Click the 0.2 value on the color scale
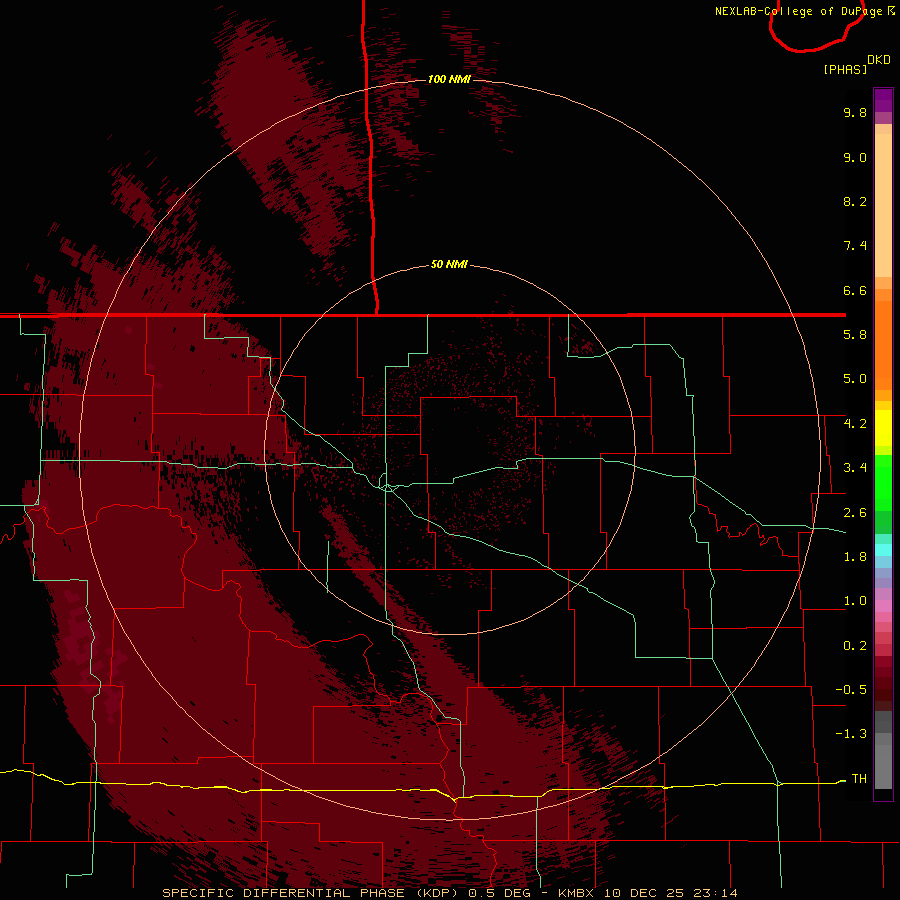900x900 pixels. (855, 646)
